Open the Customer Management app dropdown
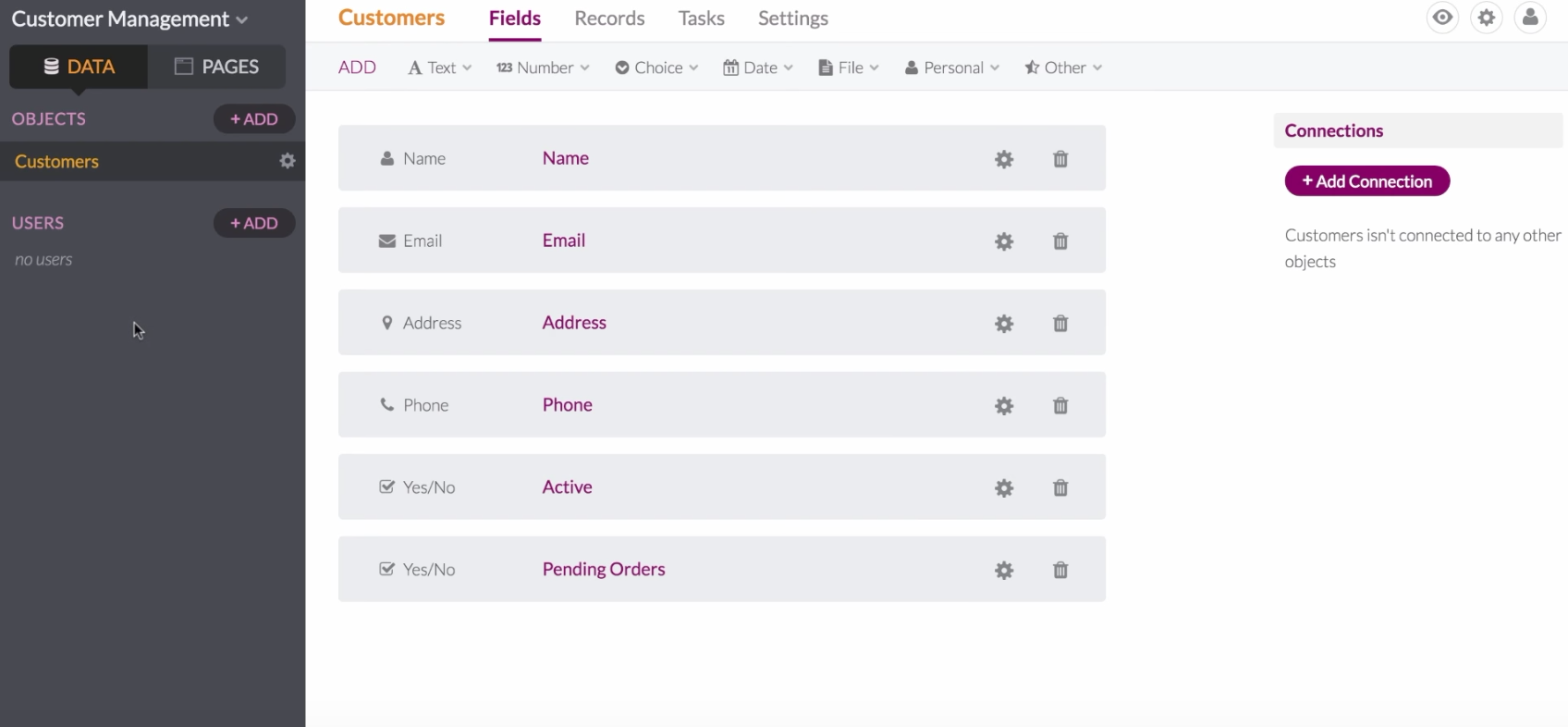 coord(129,19)
